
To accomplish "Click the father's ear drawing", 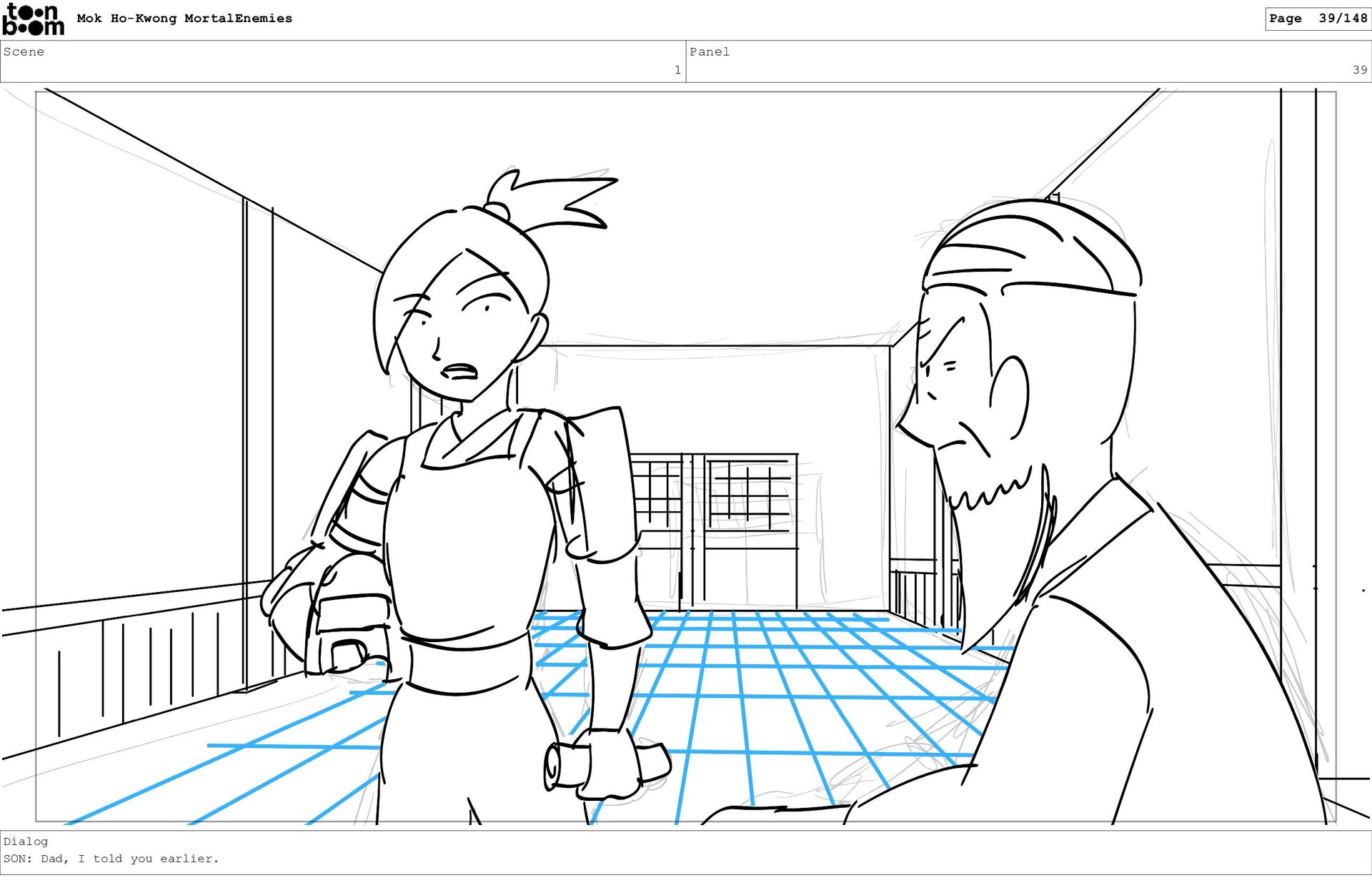I will (x=1009, y=397).
